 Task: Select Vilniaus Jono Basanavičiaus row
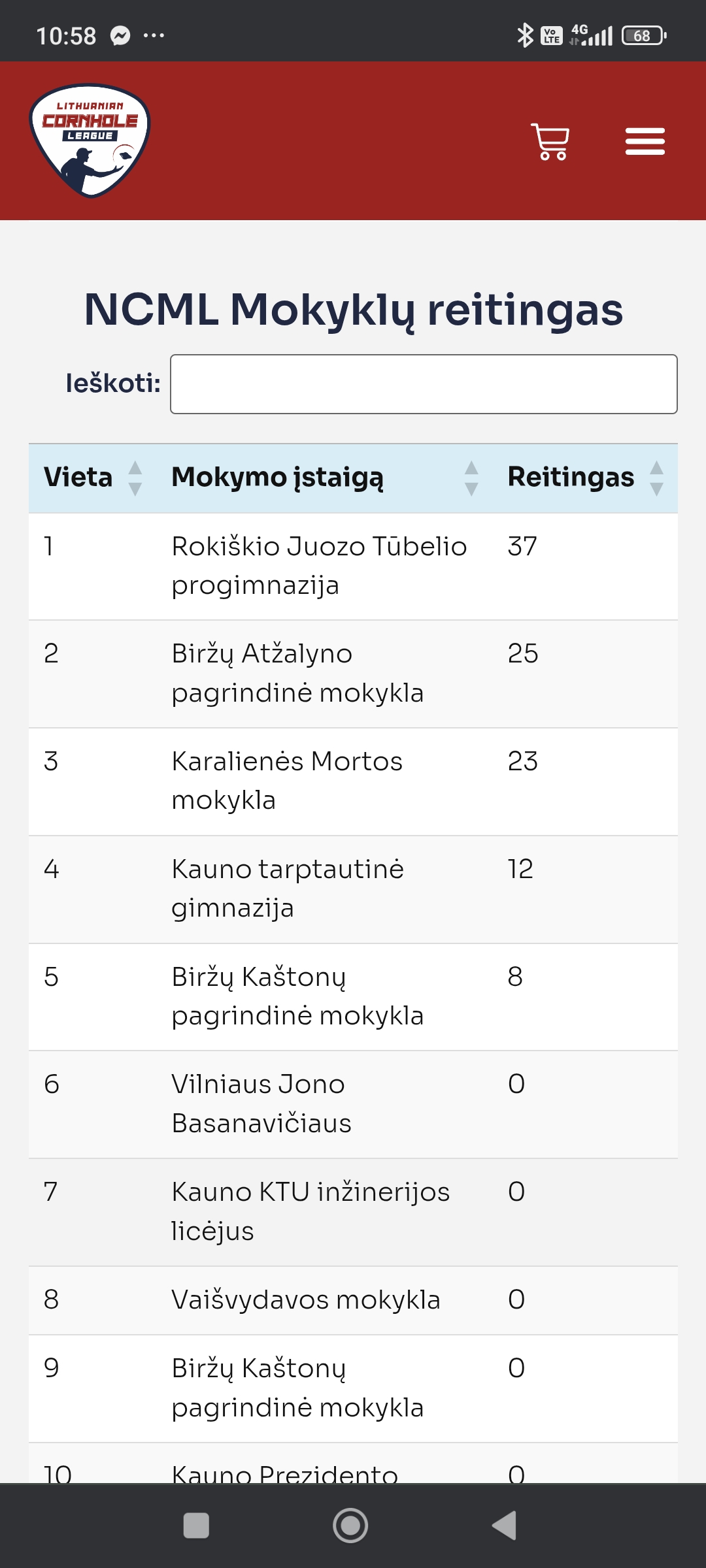(x=261, y=1103)
